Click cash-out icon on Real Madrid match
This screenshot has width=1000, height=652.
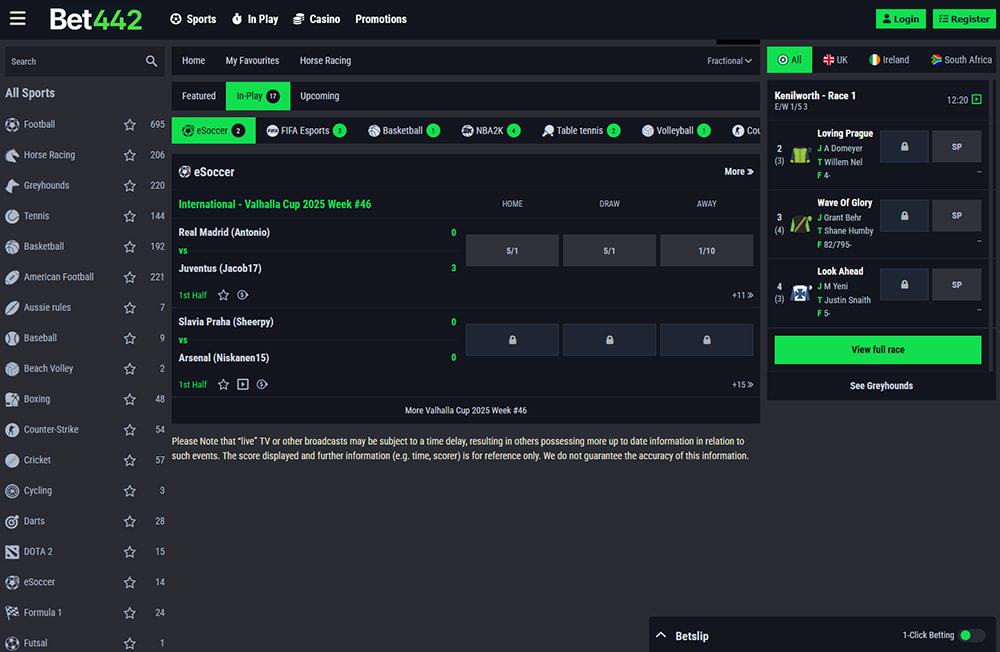[243, 295]
